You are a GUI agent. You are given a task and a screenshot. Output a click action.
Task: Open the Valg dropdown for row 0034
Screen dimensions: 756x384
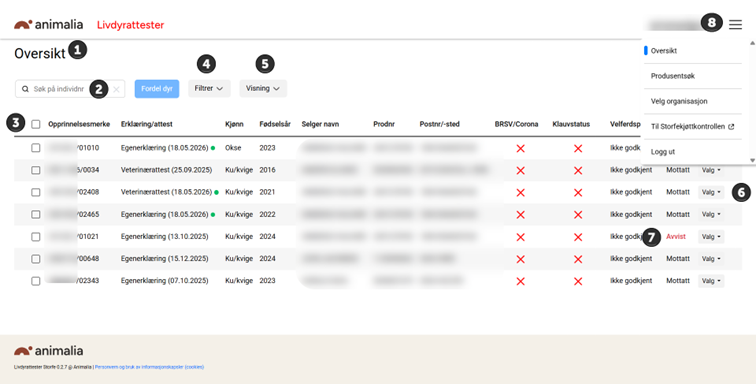coord(711,170)
